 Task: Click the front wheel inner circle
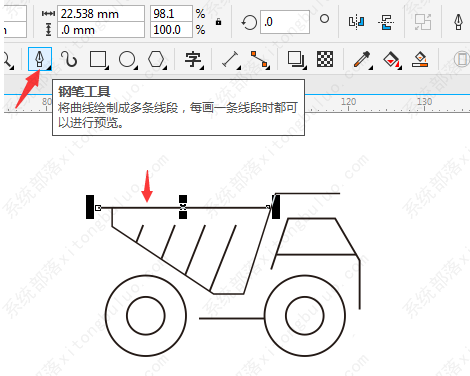[305, 315]
